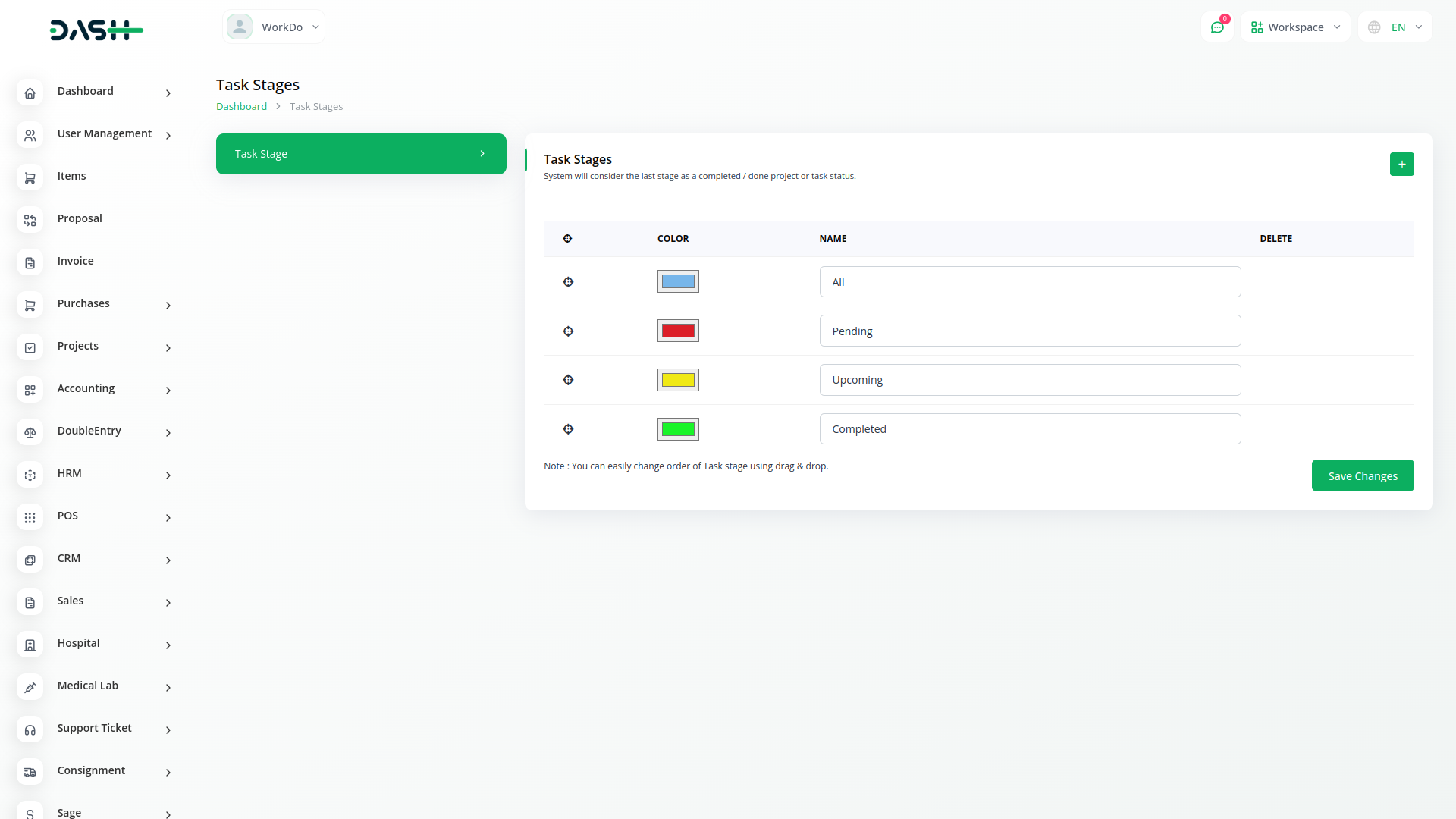Click the Support Ticket headset icon
Viewport: 1456px width, 819px height.
[30, 730]
